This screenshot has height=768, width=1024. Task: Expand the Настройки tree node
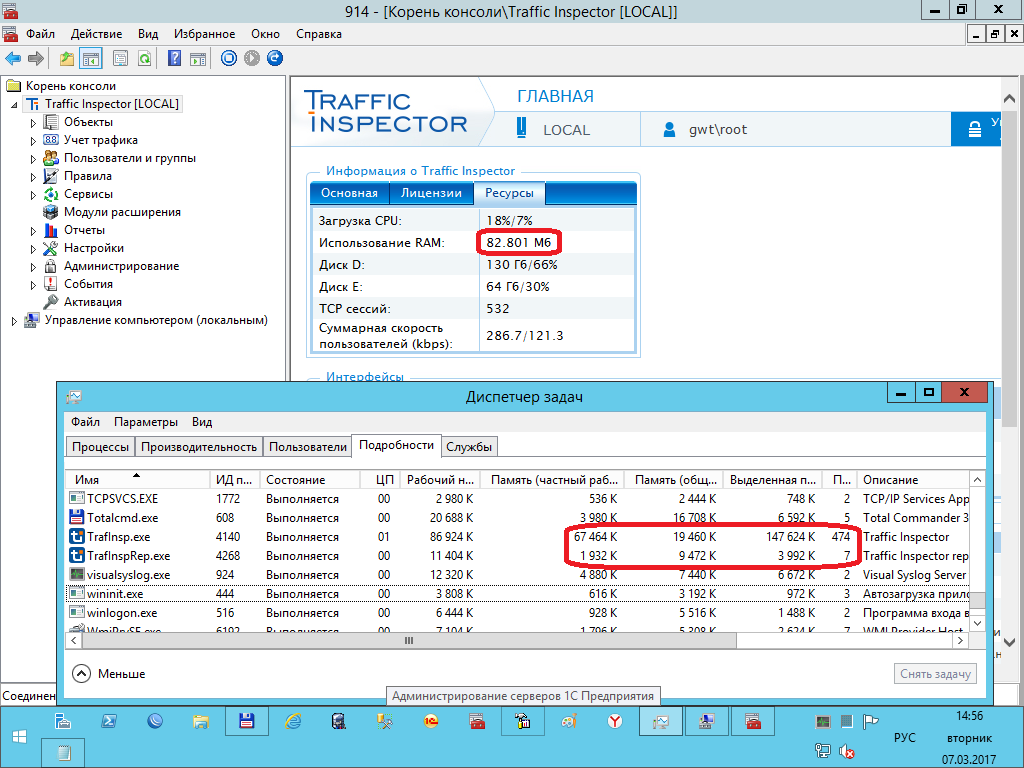coord(33,249)
